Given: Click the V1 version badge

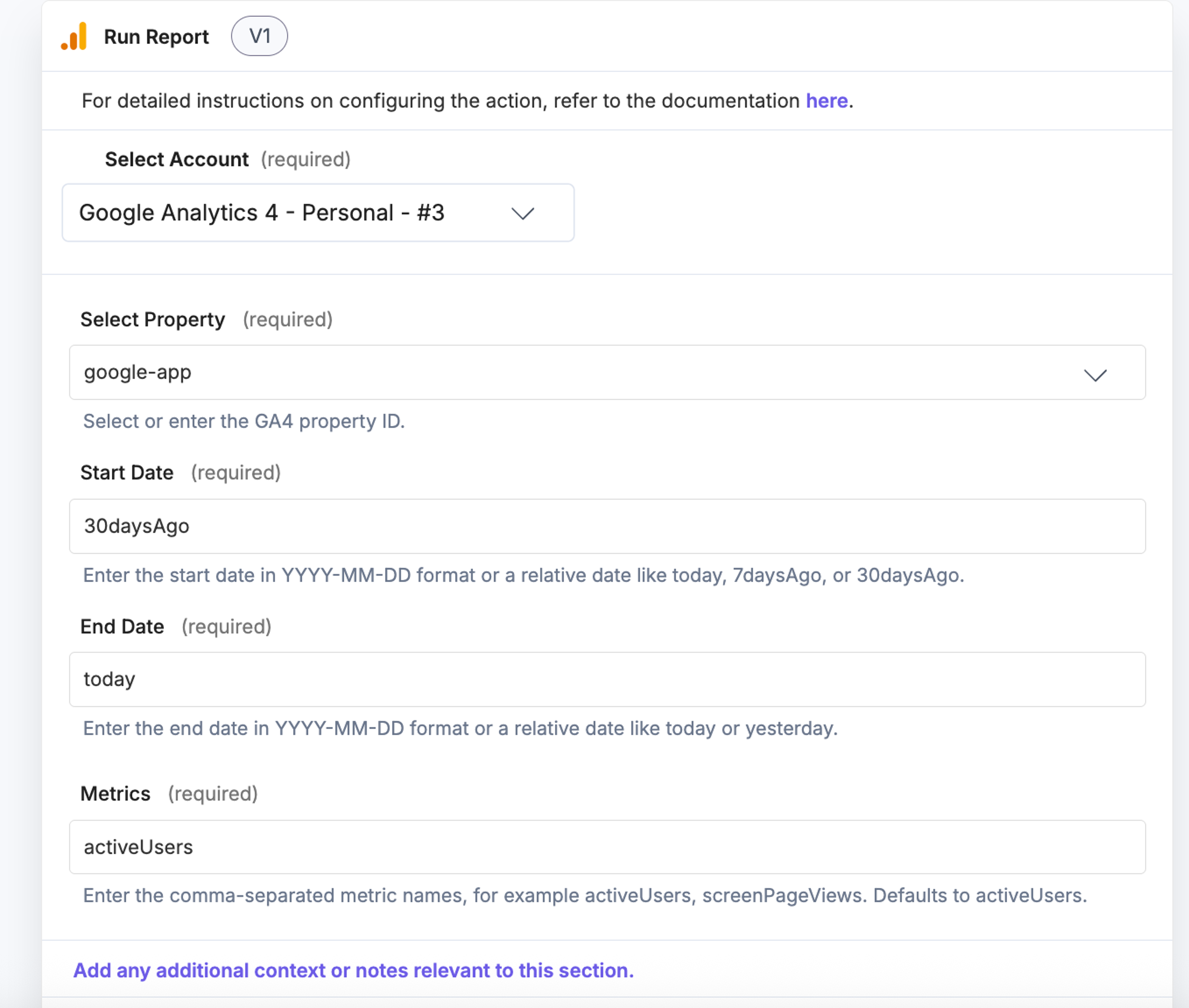Looking at the screenshot, I should click(x=259, y=36).
